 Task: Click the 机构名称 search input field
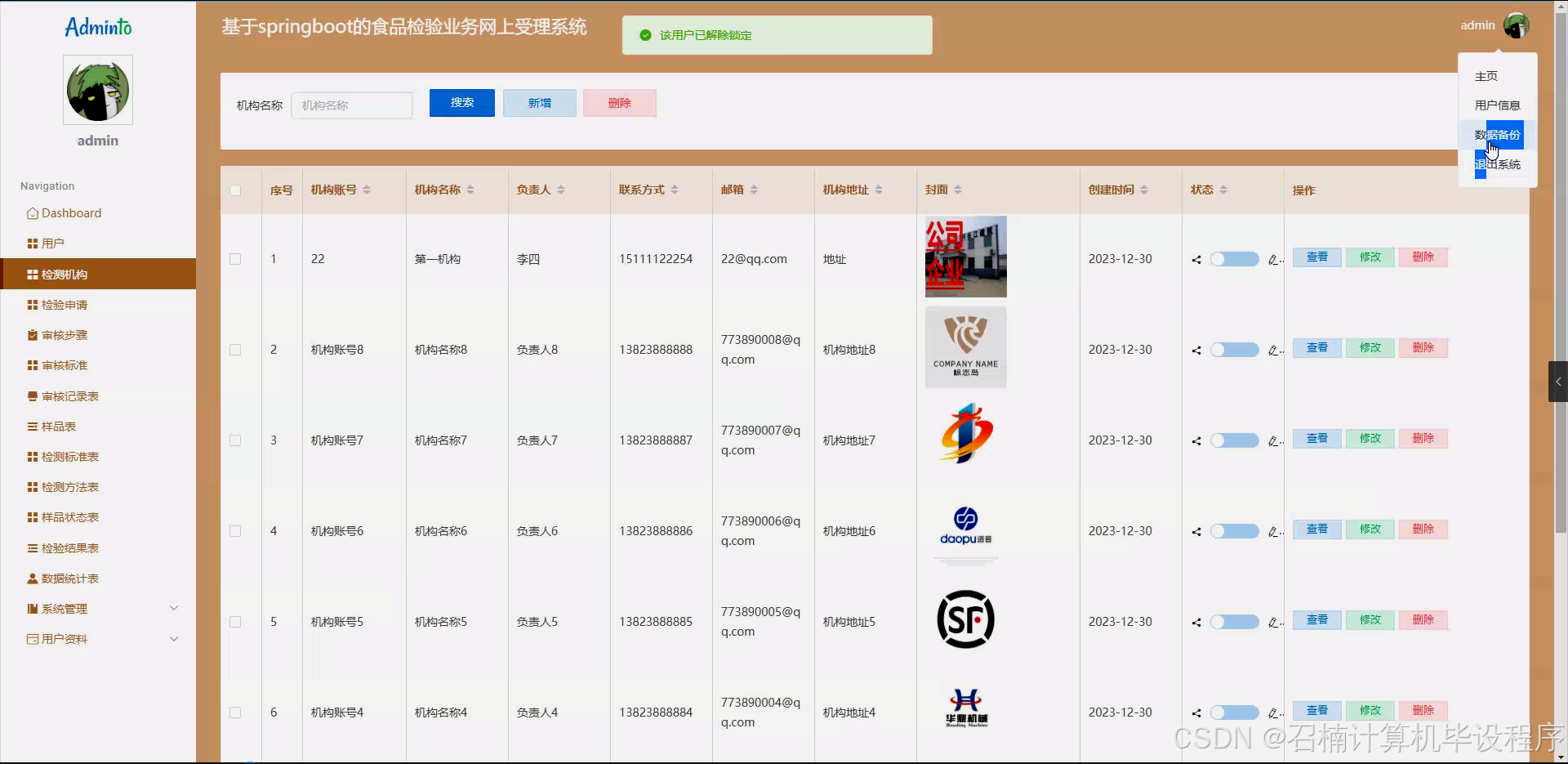352,105
